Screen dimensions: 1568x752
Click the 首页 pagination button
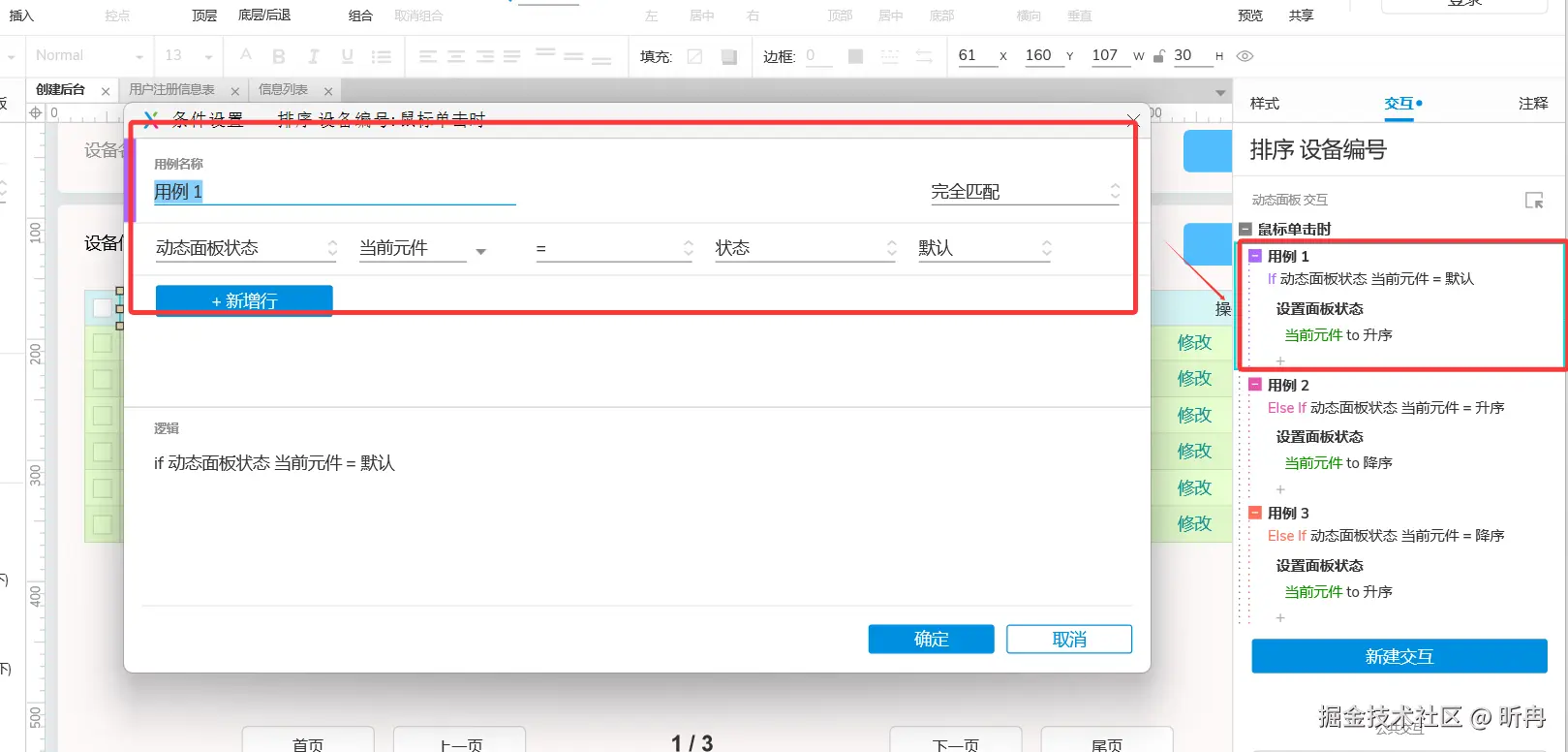click(308, 742)
